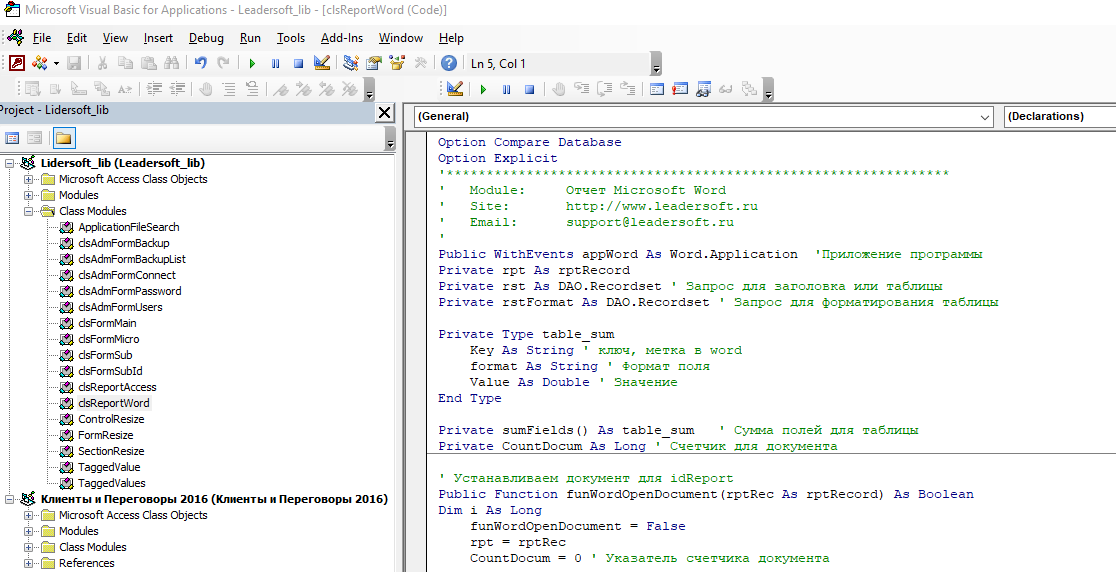
Task: Open Find with the binoculars icon
Action: tap(171, 63)
